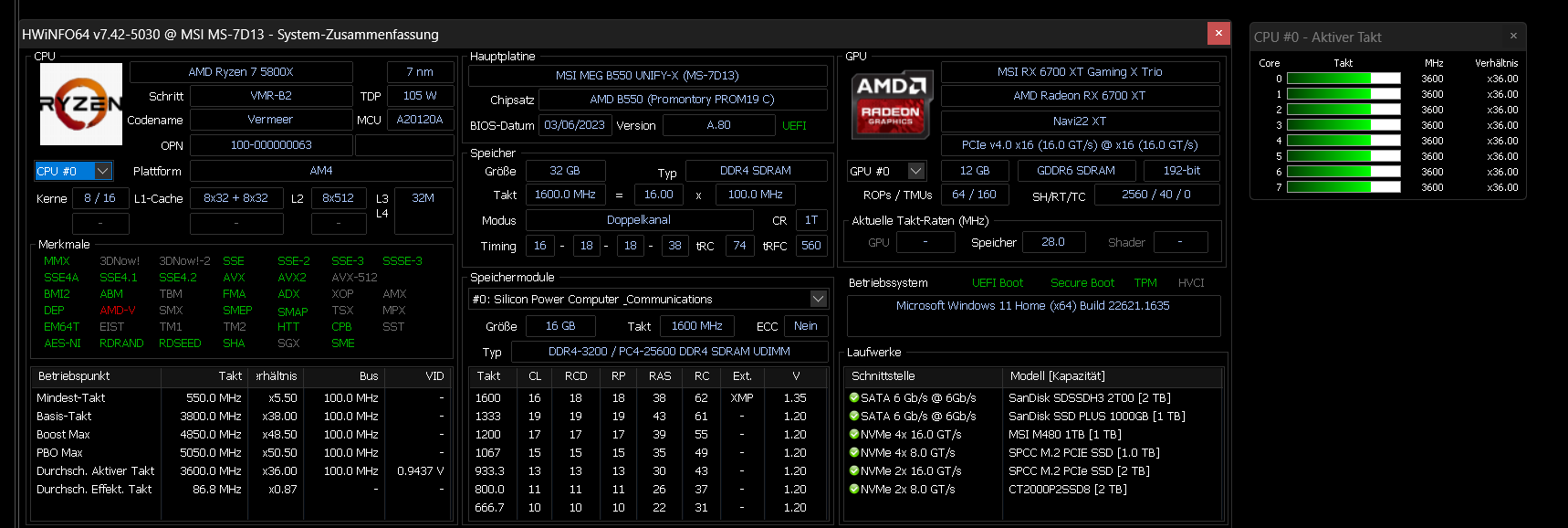Screen dimensions: 1568x528
Task: Click the GDDR6 SDRAM memory type field
Action: [x=1076, y=171]
